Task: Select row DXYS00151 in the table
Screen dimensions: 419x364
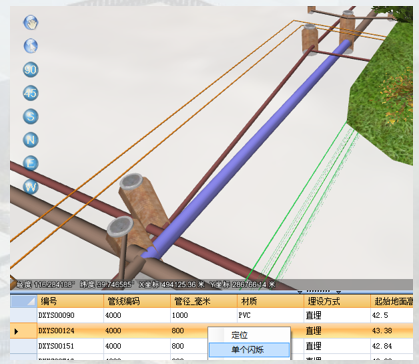Action: [211, 346]
